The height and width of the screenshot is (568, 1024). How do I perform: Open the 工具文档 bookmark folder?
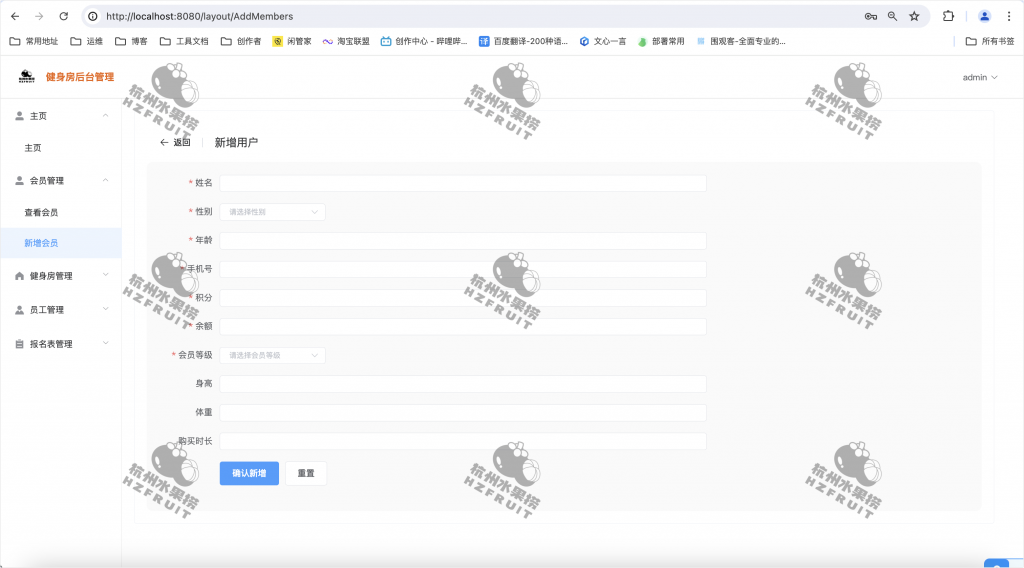click(184, 41)
